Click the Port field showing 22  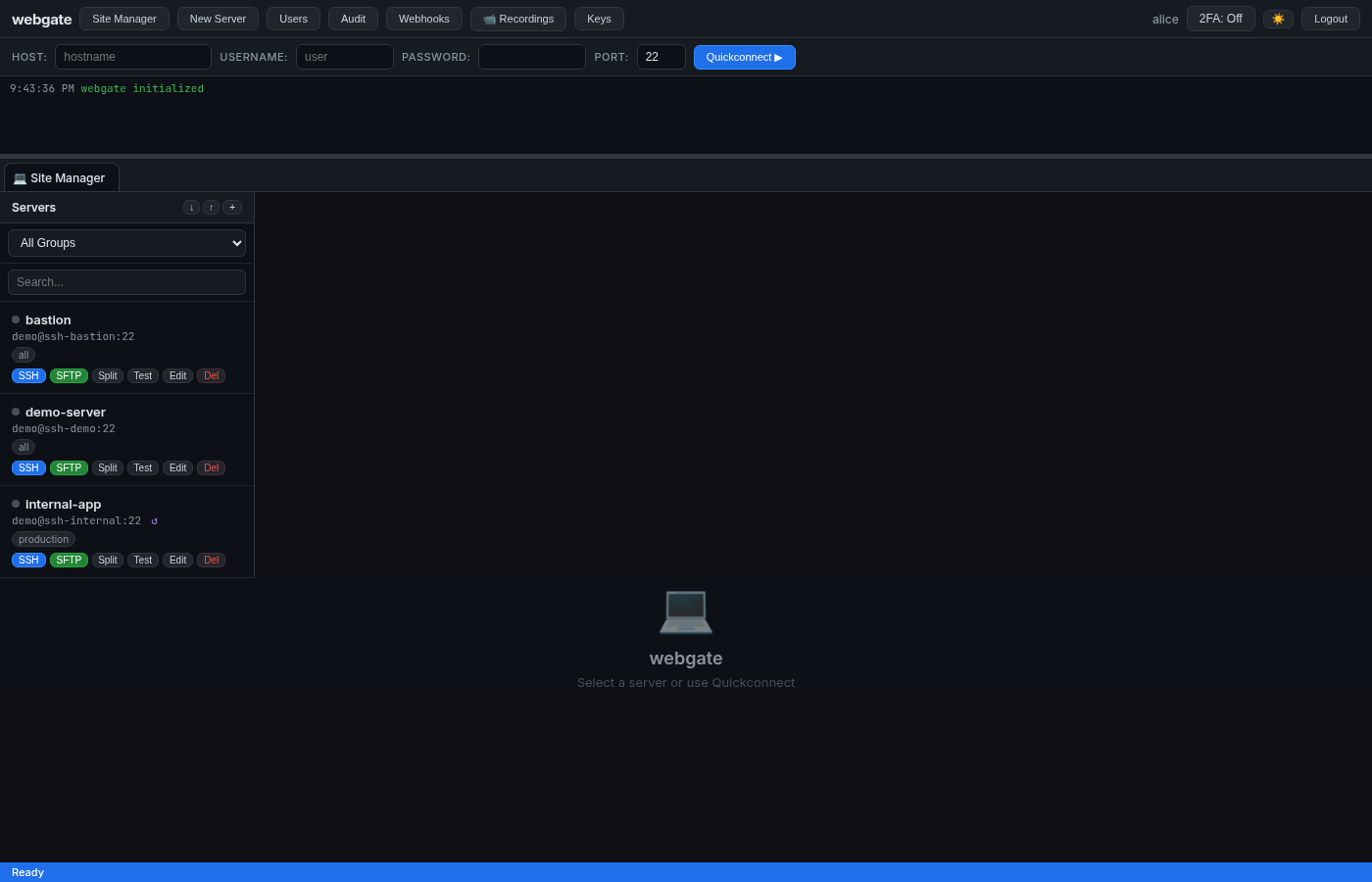pos(661,57)
